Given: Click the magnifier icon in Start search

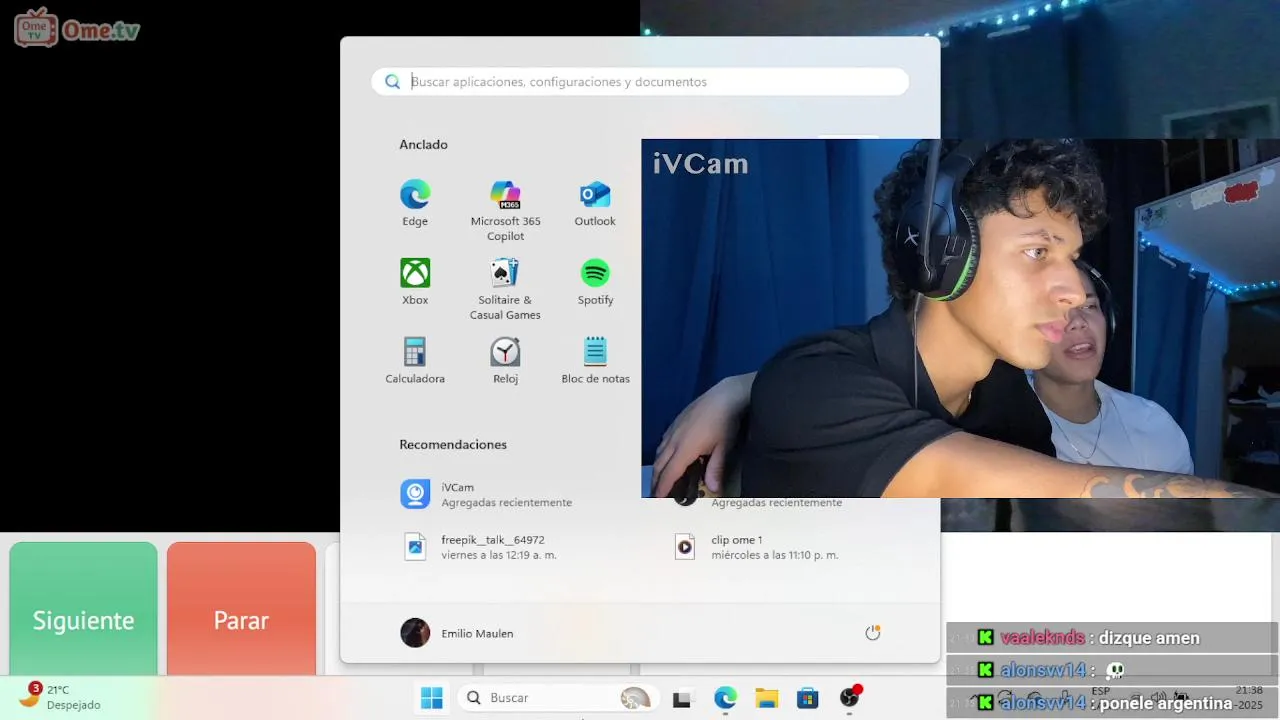Looking at the screenshot, I should pos(392,82).
